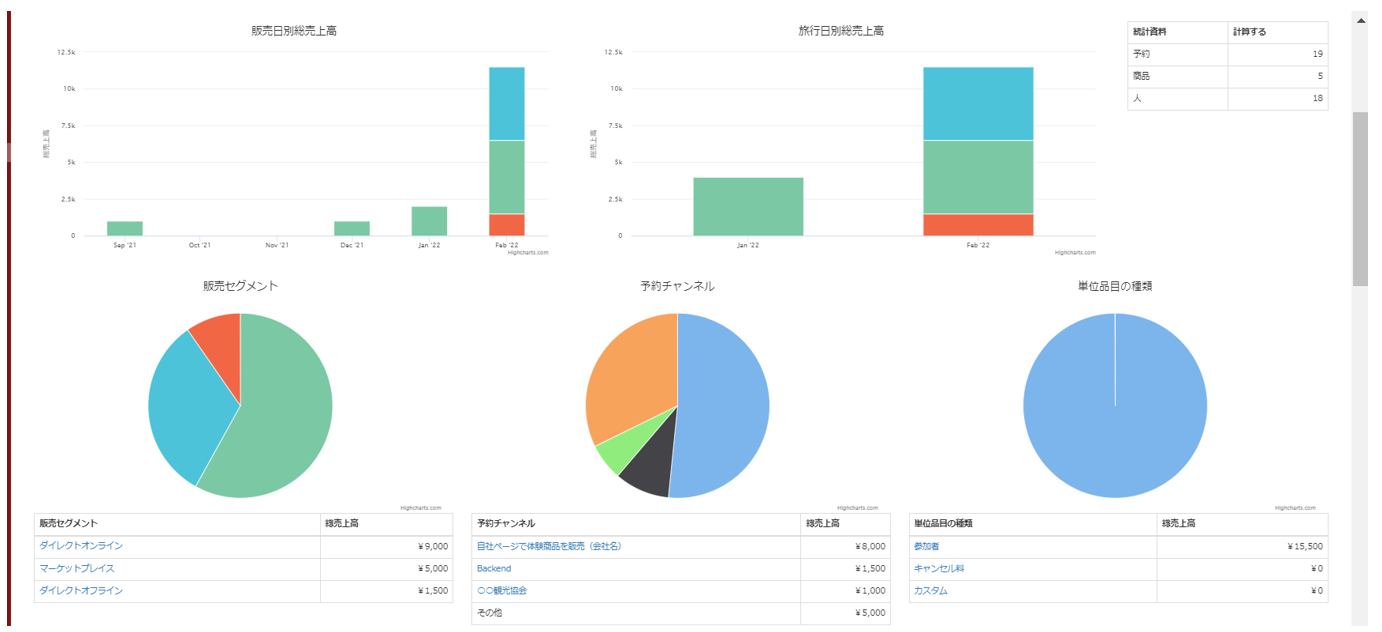The height and width of the screenshot is (632, 1382).
Task: Open the 自社ページで体験商品を販売 link
Action: 549,546
